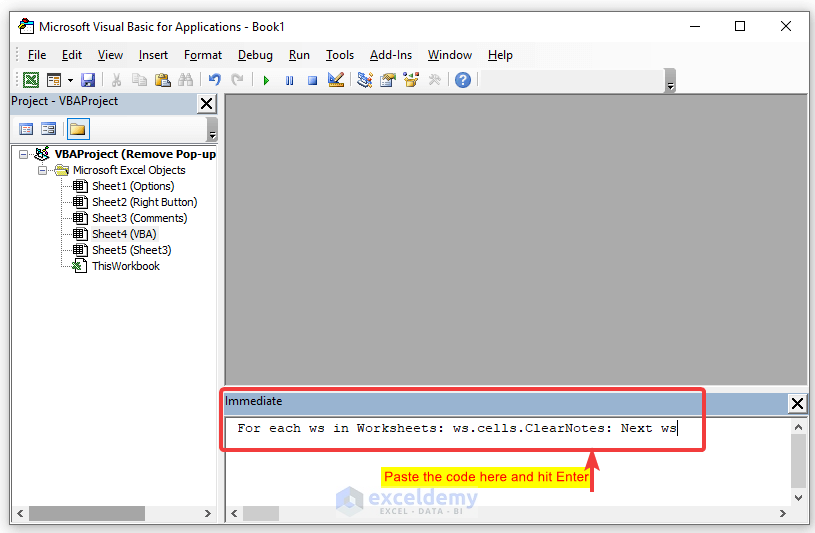Open Visual Basic Help question mark icon

pyautogui.click(x=463, y=80)
